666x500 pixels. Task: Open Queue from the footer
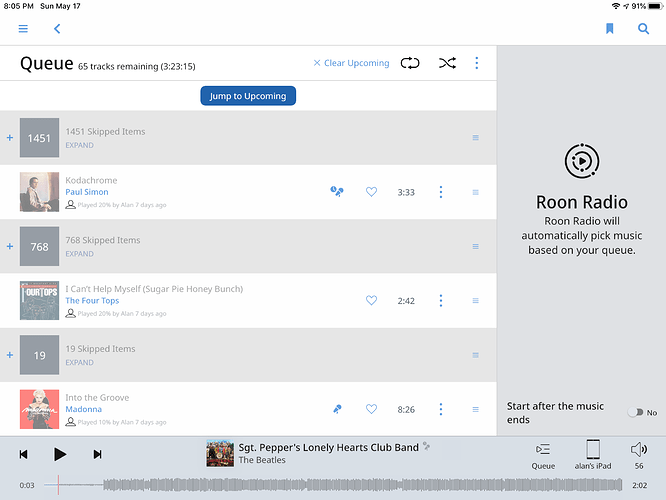pyautogui.click(x=543, y=455)
